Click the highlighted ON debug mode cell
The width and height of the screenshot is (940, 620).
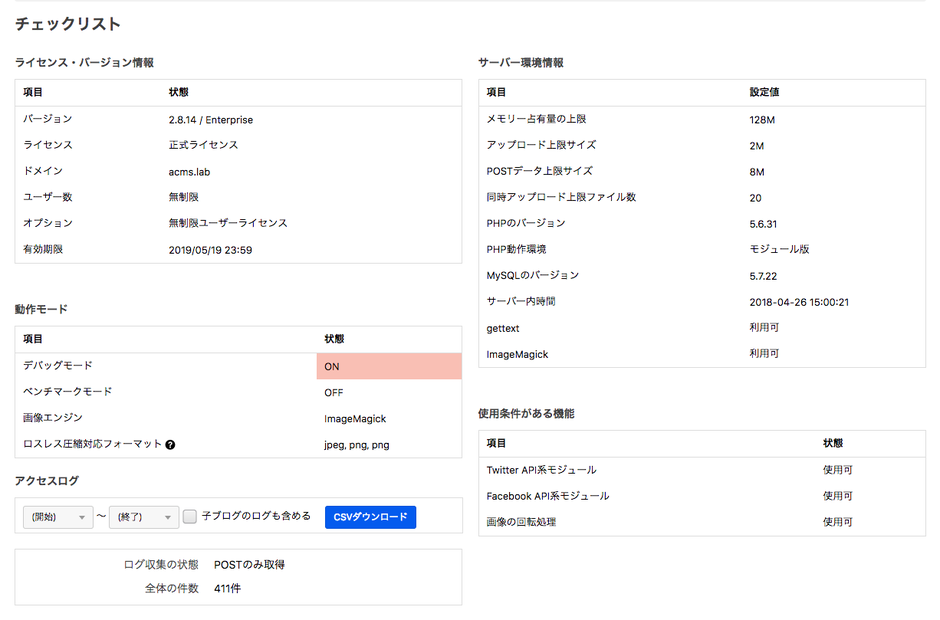click(x=389, y=366)
